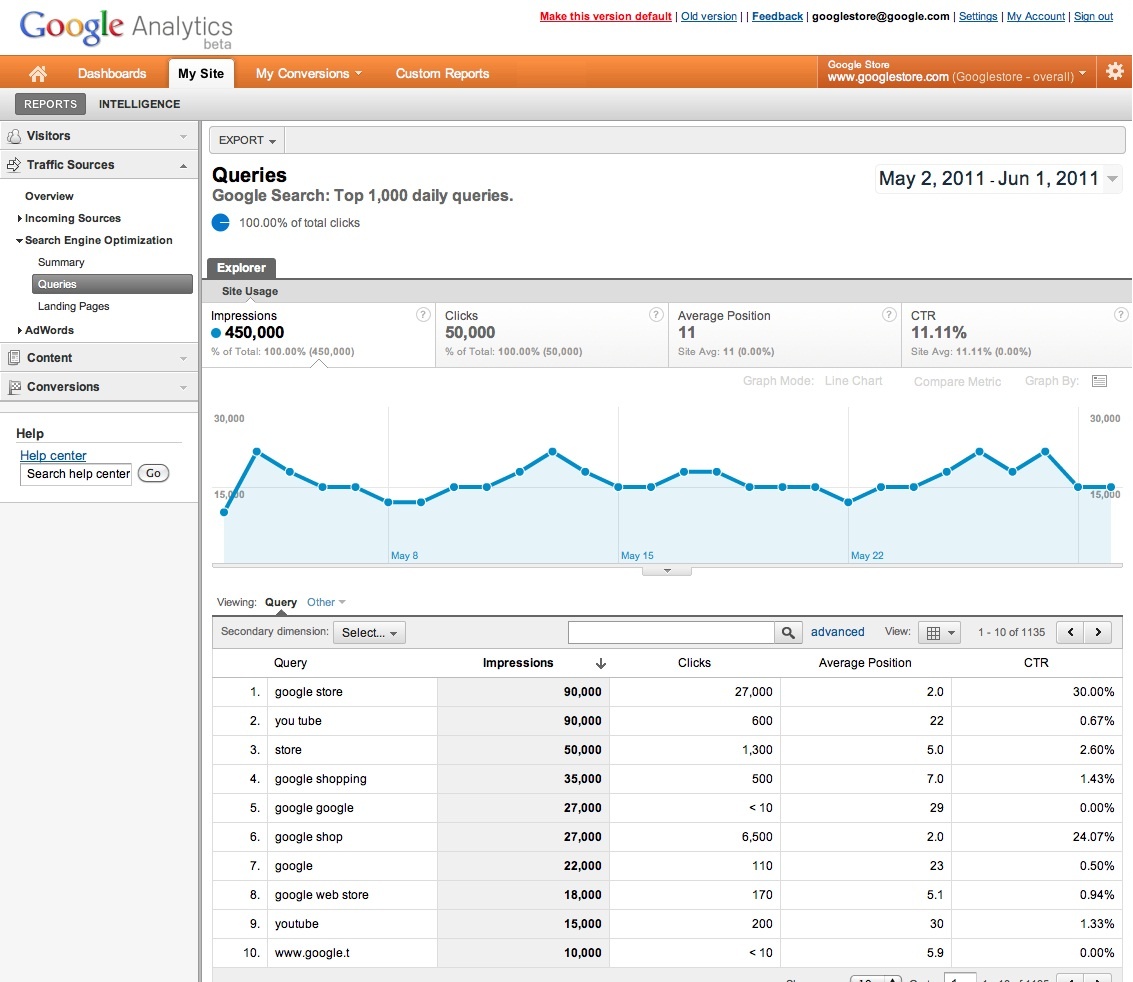Image resolution: width=1133 pixels, height=982 pixels.
Task: Expand the Content section
Action: point(184,358)
